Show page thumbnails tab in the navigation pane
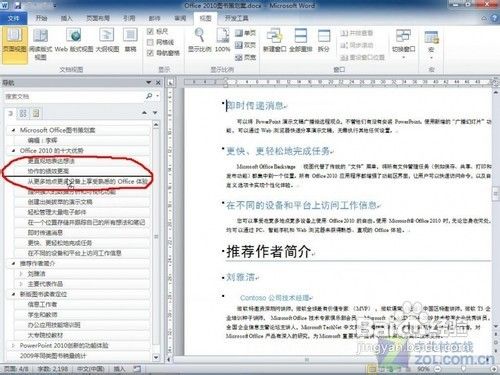Image resolution: width=500 pixels, height=375 pixels. coord(23,113)
